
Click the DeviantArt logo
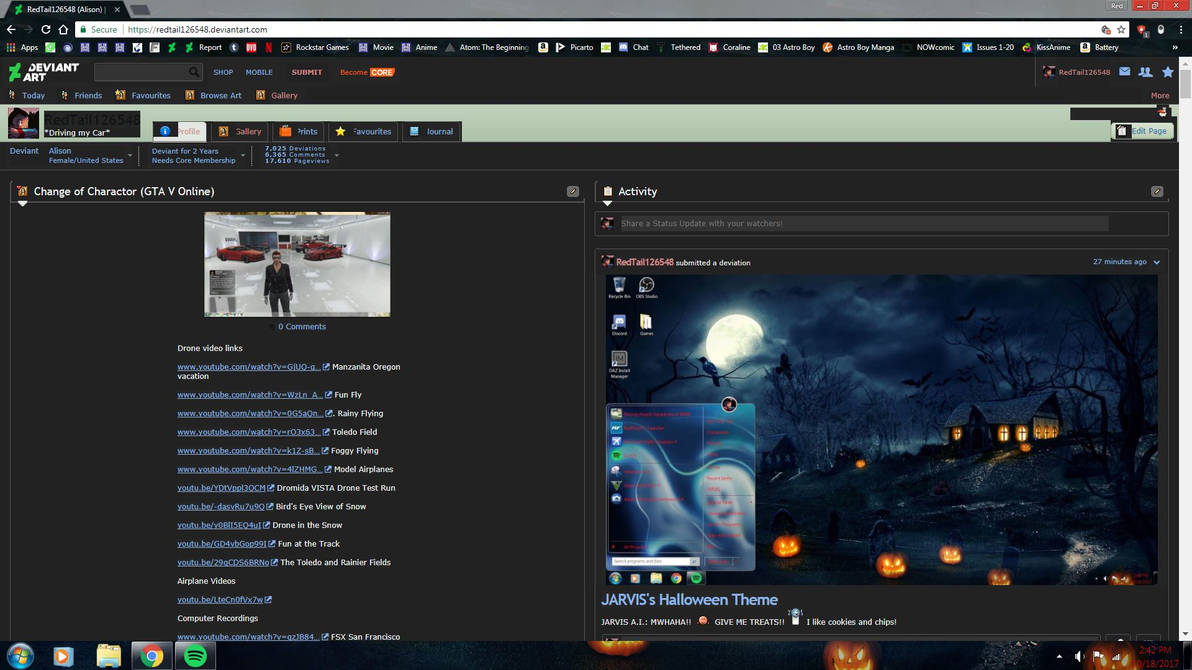pyautogui.click(x=43, y=72)
